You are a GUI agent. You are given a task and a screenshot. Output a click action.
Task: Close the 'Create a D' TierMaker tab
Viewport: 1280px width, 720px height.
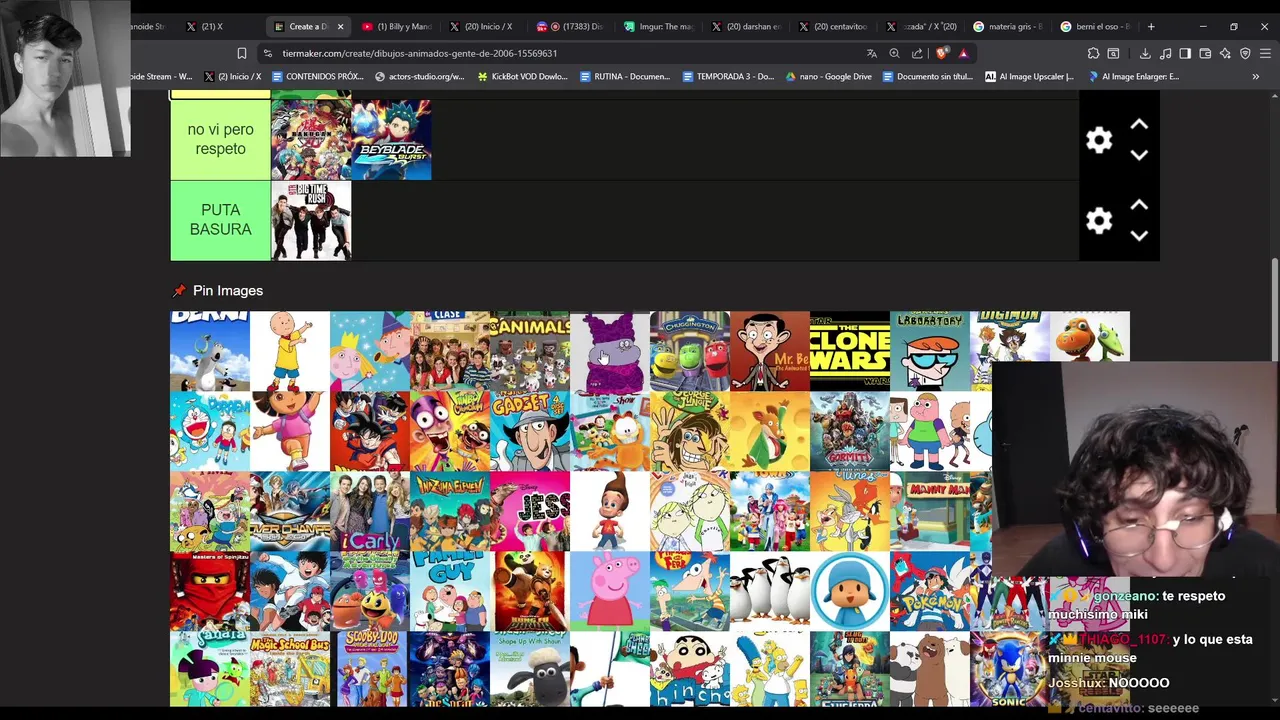(x=340, y=27)
